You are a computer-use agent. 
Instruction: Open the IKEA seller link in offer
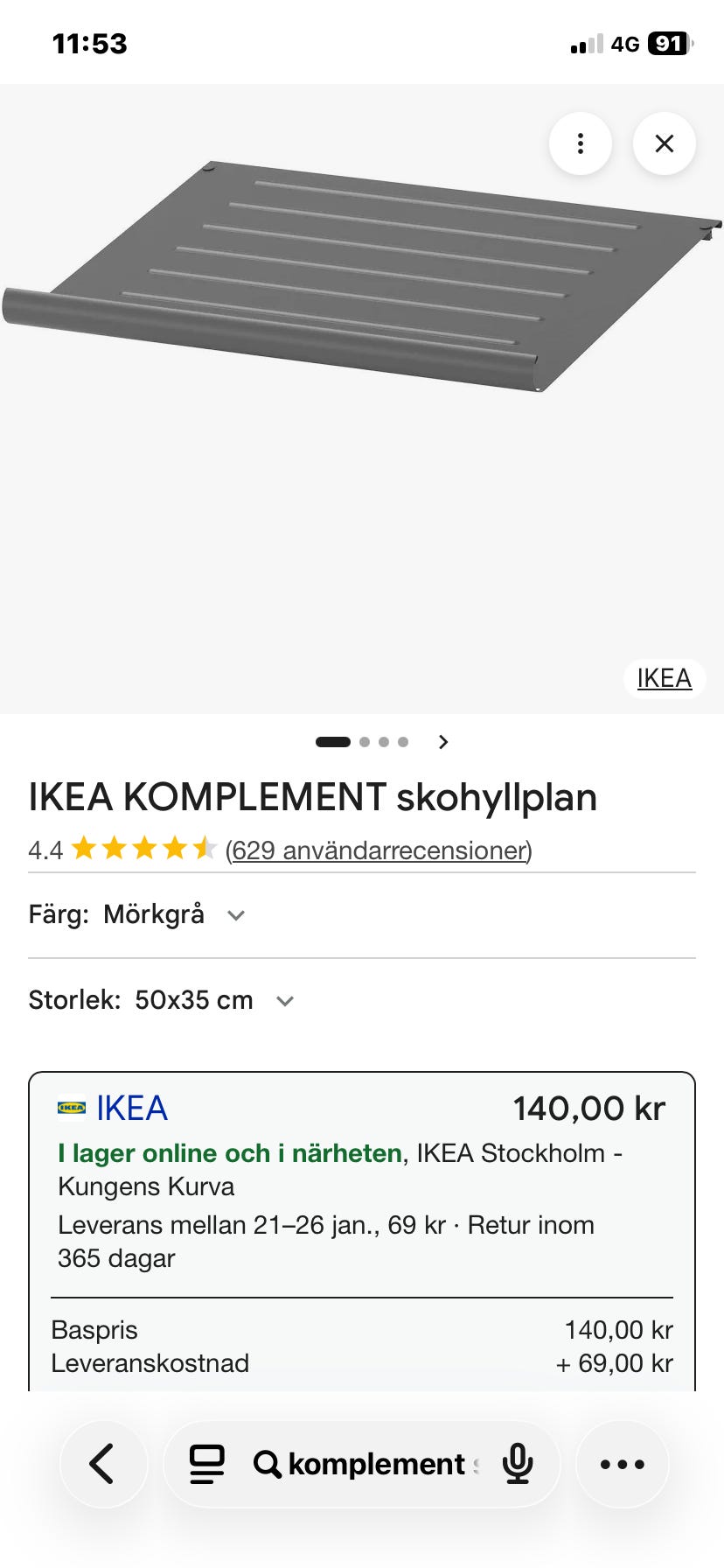click(x=132, y=1108)
